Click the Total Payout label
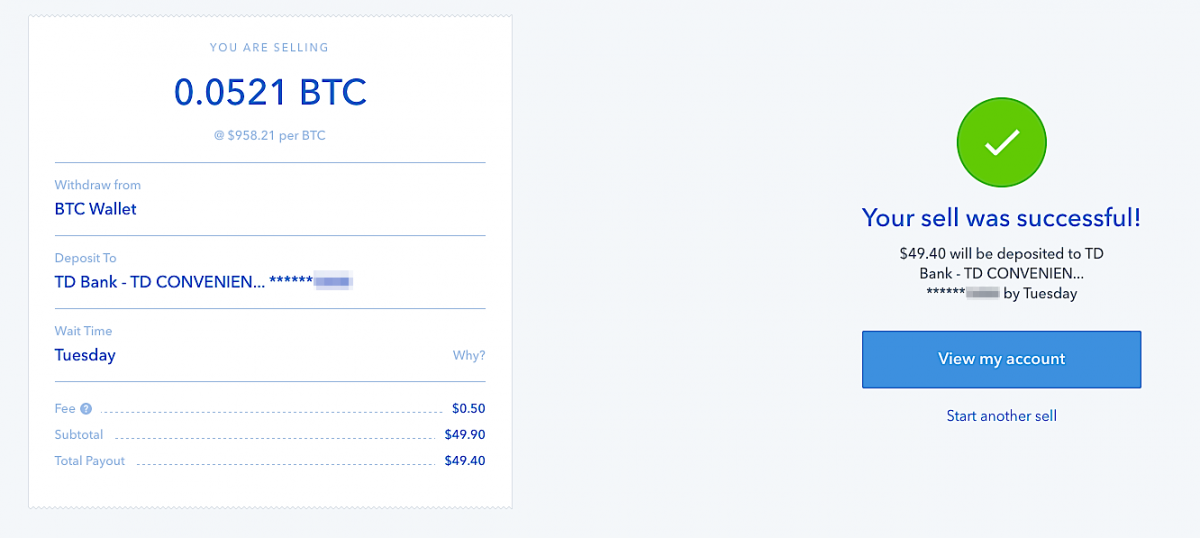 90,460
